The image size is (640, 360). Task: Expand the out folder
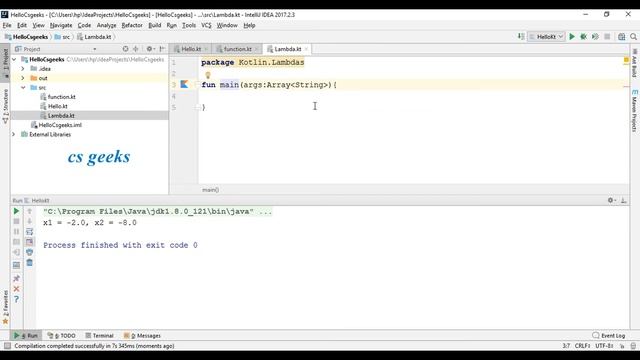click(x=23, y=78)
